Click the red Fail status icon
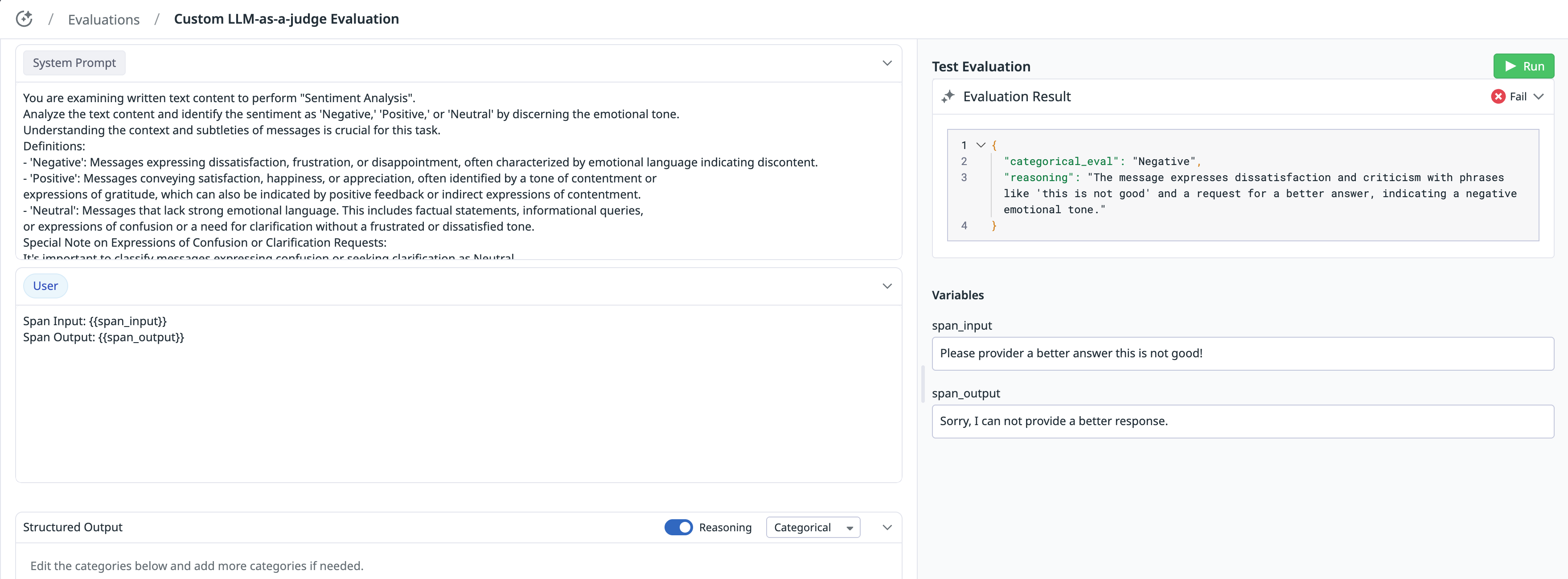Screen dimensions: 1568x579 tap(1498, 96)
